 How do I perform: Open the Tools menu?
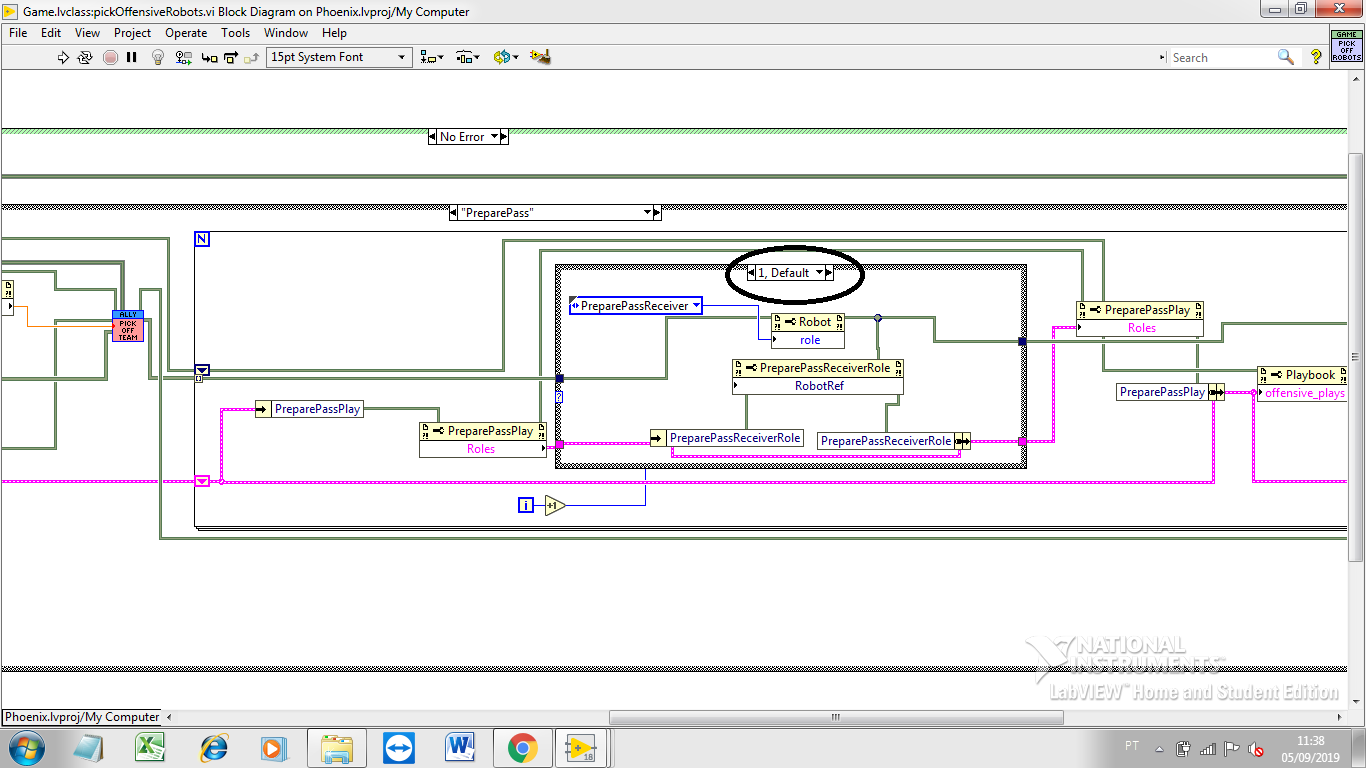[236, 33]
